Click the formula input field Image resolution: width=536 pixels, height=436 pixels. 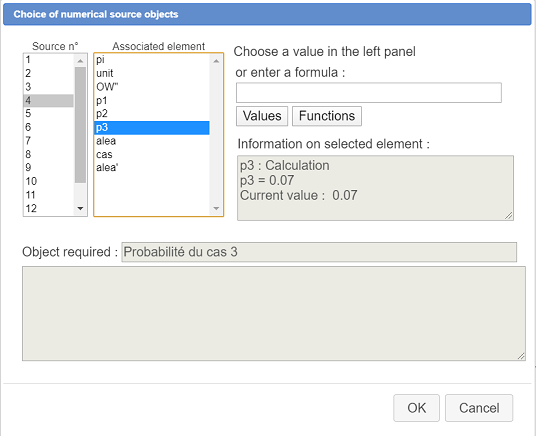[369, 92]
